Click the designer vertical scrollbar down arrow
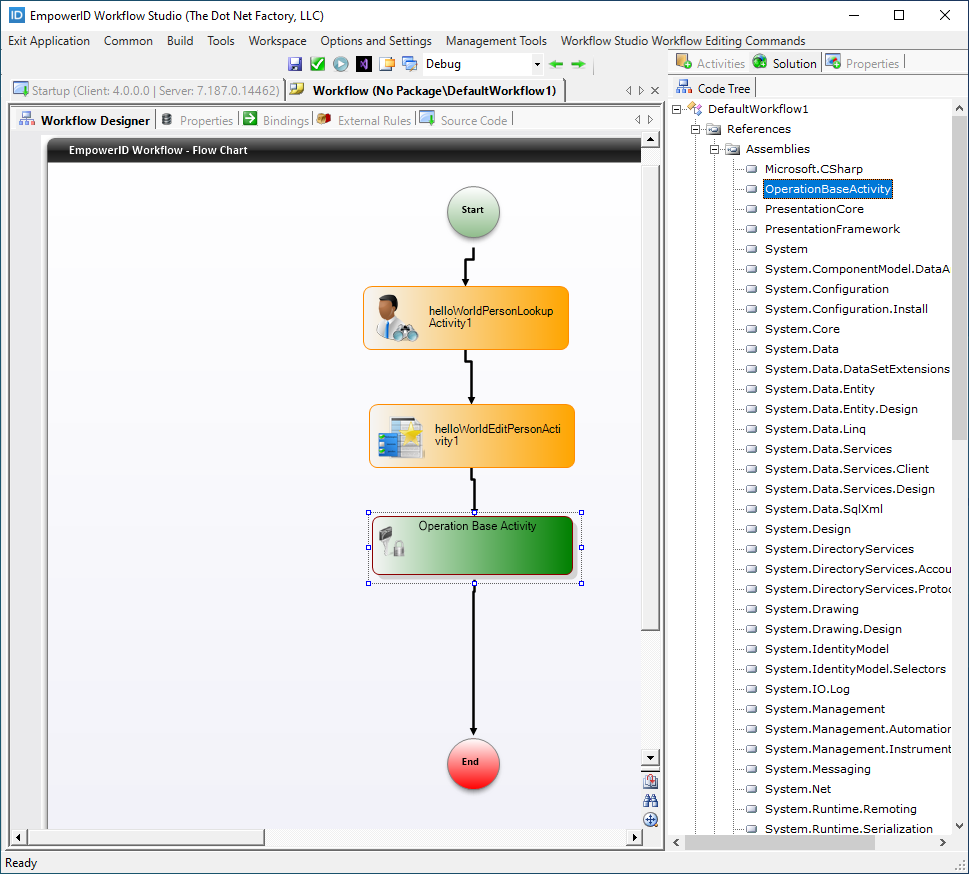The width and height of the screenshot is (969, 874). pos(651,758)
